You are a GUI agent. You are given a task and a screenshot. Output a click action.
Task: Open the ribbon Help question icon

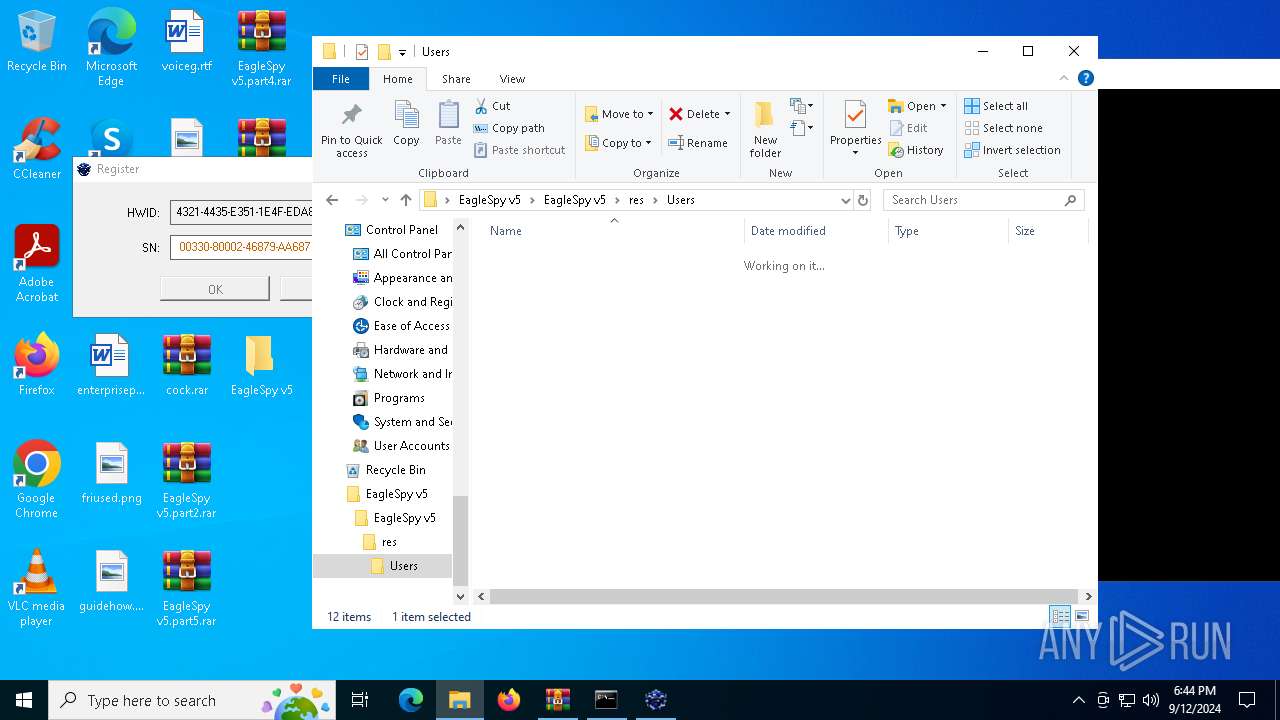pyautogui.click(x=1085, y=78)
